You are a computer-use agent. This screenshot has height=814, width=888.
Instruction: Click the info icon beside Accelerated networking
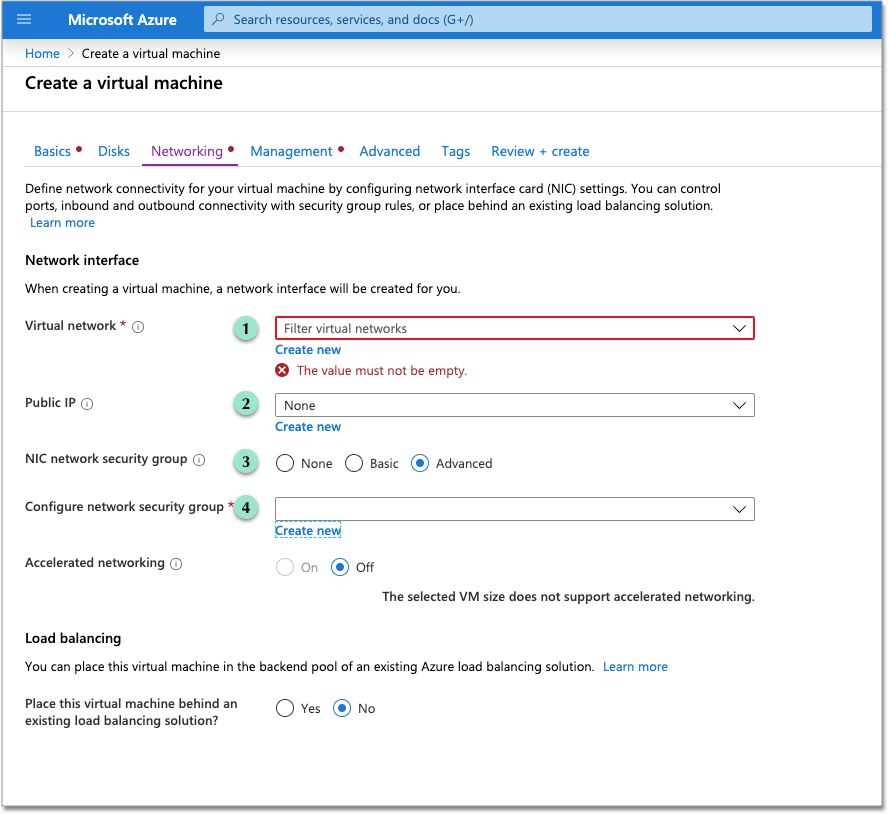point(176,563)
